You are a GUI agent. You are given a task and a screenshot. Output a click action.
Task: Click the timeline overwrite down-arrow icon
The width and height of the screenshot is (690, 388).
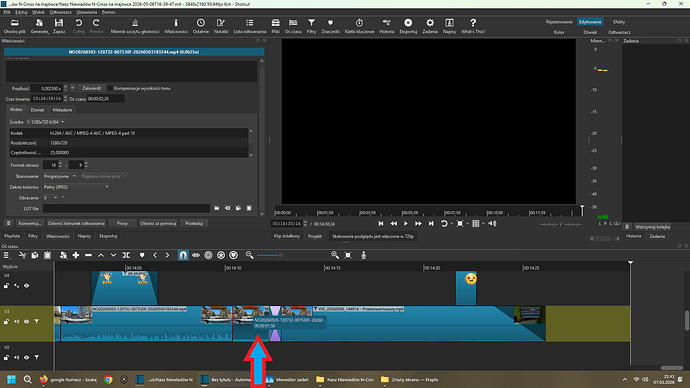click(x=114, y=255)
